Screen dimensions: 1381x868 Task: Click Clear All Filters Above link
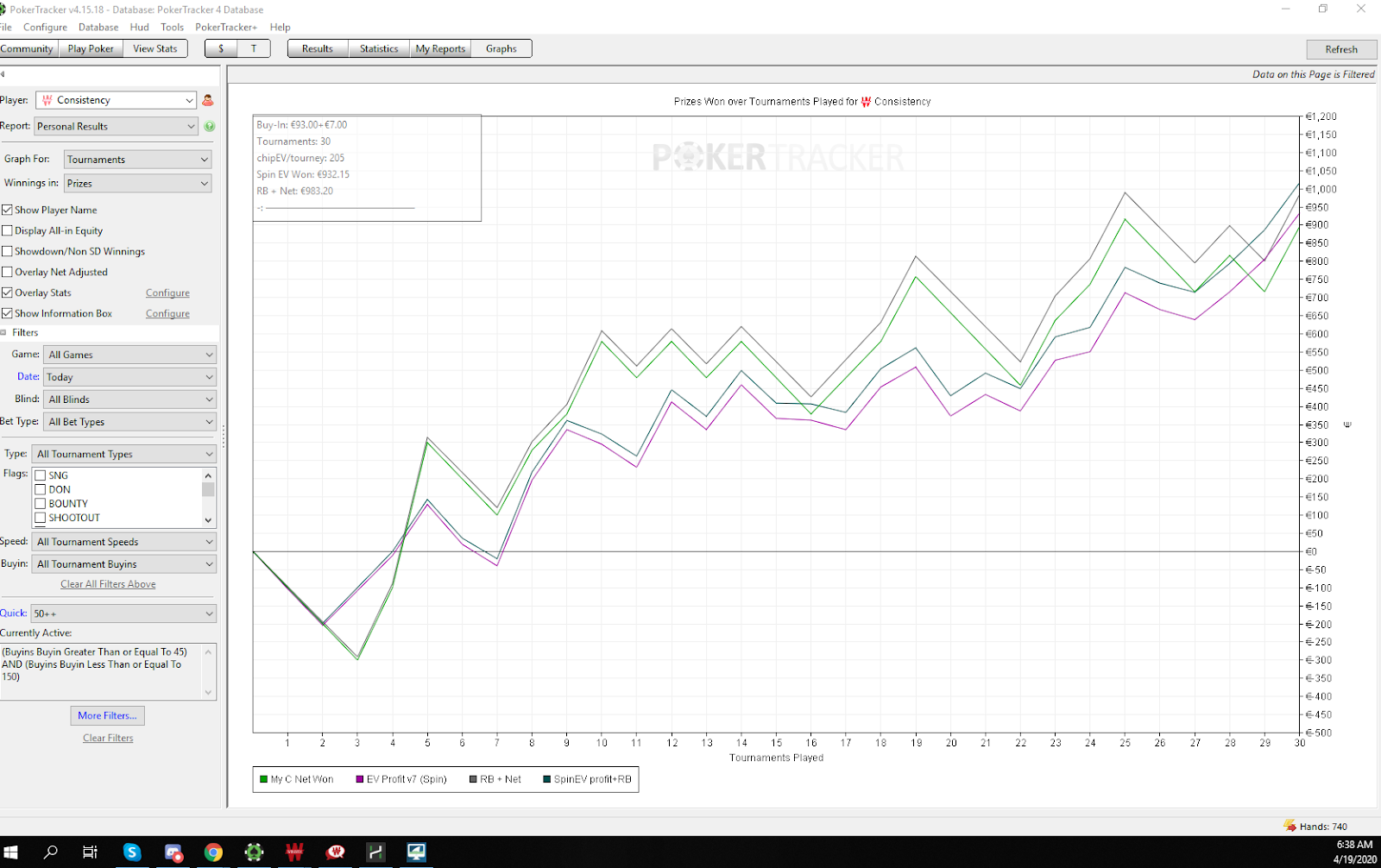[x=108, y=584]
